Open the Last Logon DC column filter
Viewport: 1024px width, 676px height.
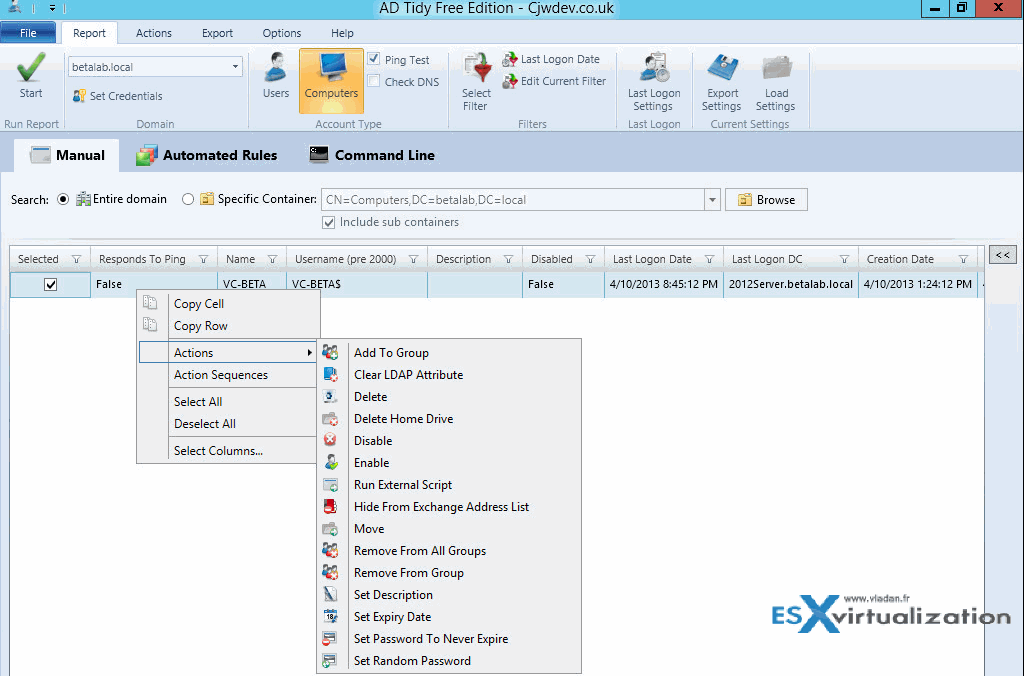[x=844, y=259]
